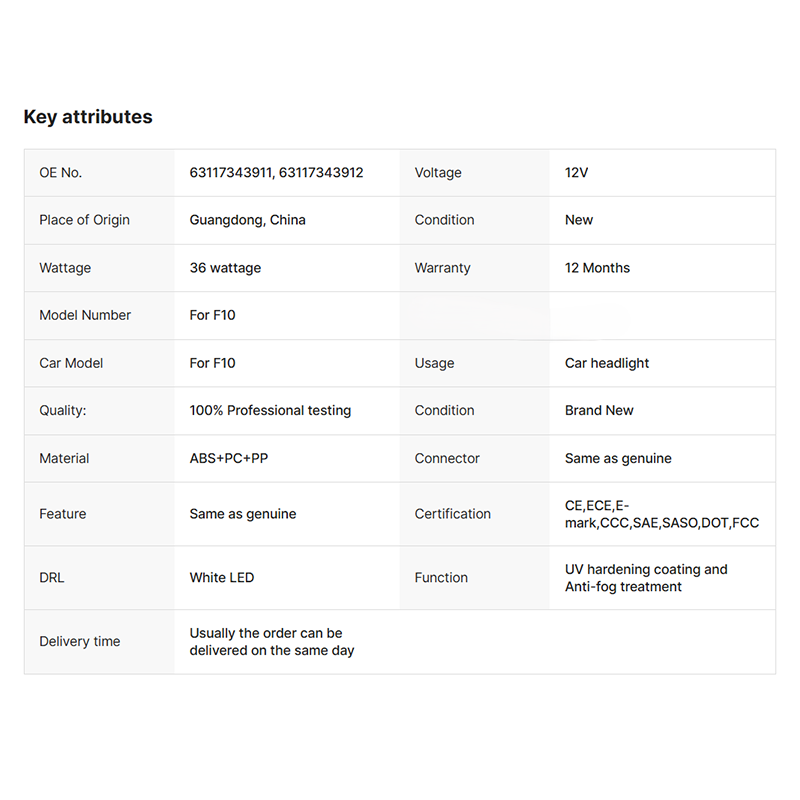Image resolution: width=800 pixels, height=800 pixels.
Task: Click the White LED value for DRL
Action: (222, 578)
